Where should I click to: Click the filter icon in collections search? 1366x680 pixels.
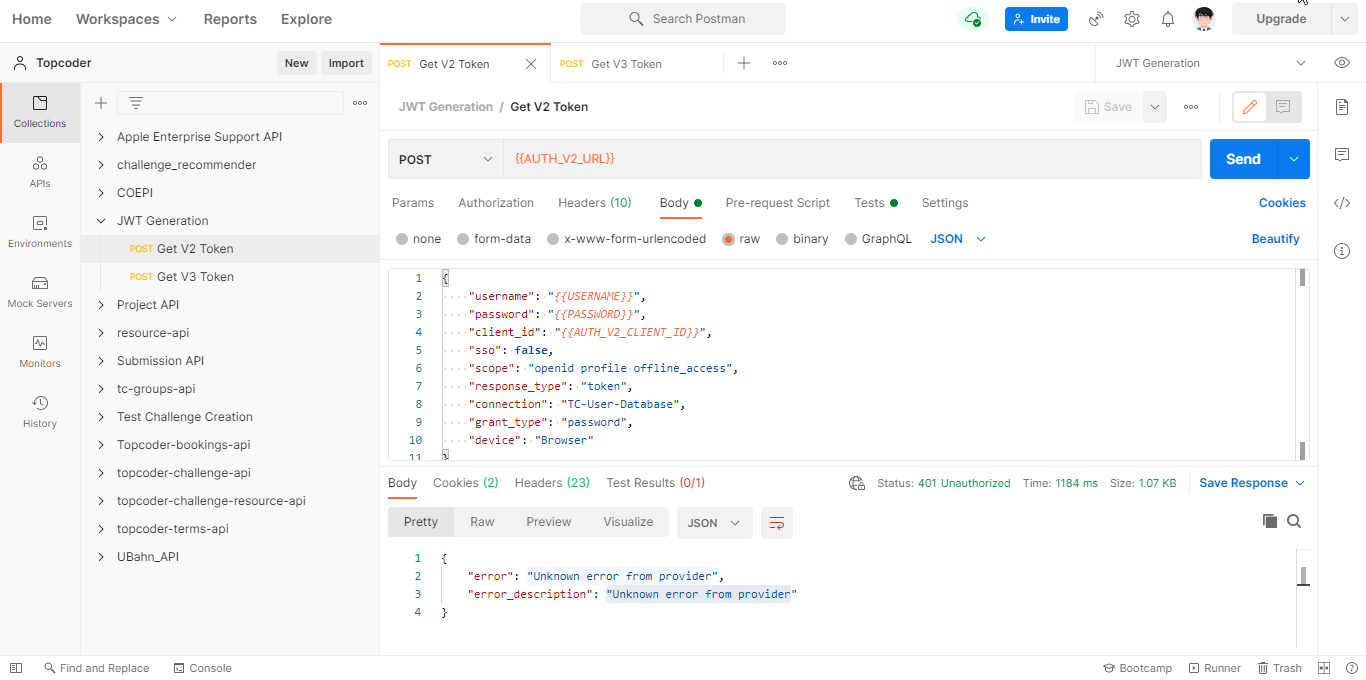(136, 103)
